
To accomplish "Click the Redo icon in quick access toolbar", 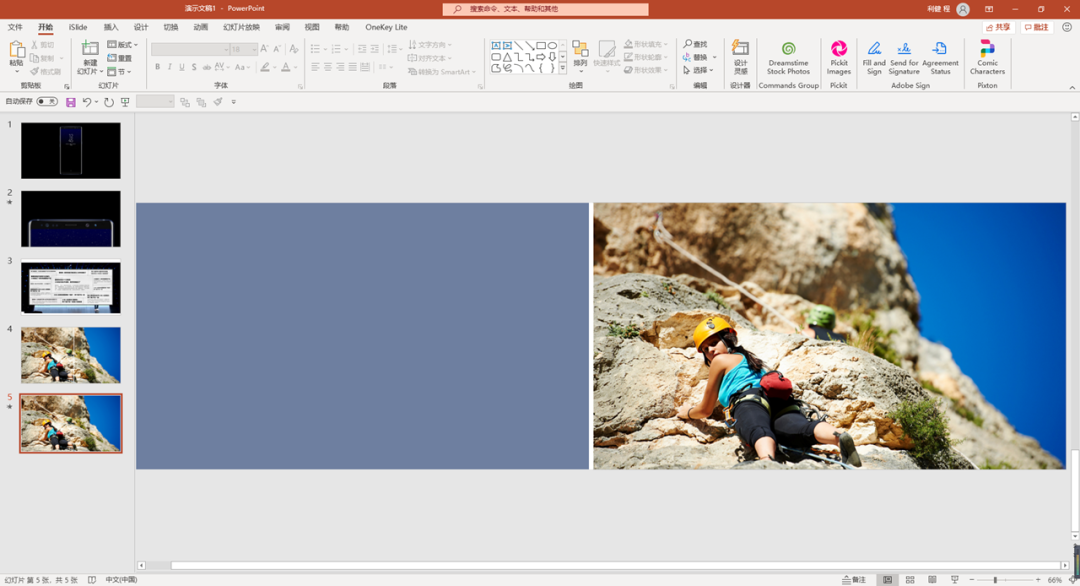I will [109, 102].
